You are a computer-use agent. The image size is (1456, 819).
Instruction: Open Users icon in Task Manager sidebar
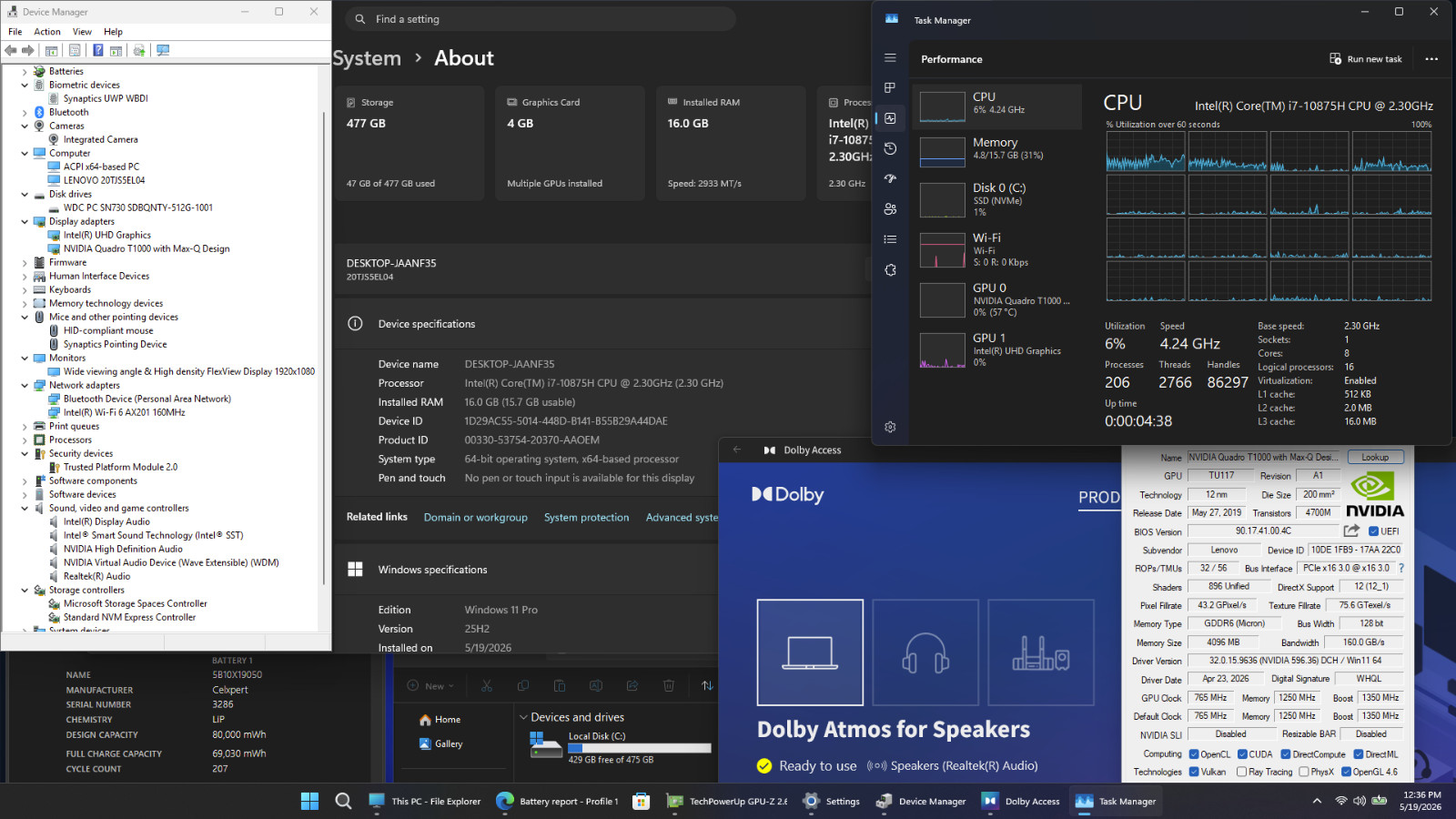tap(890, 209)
